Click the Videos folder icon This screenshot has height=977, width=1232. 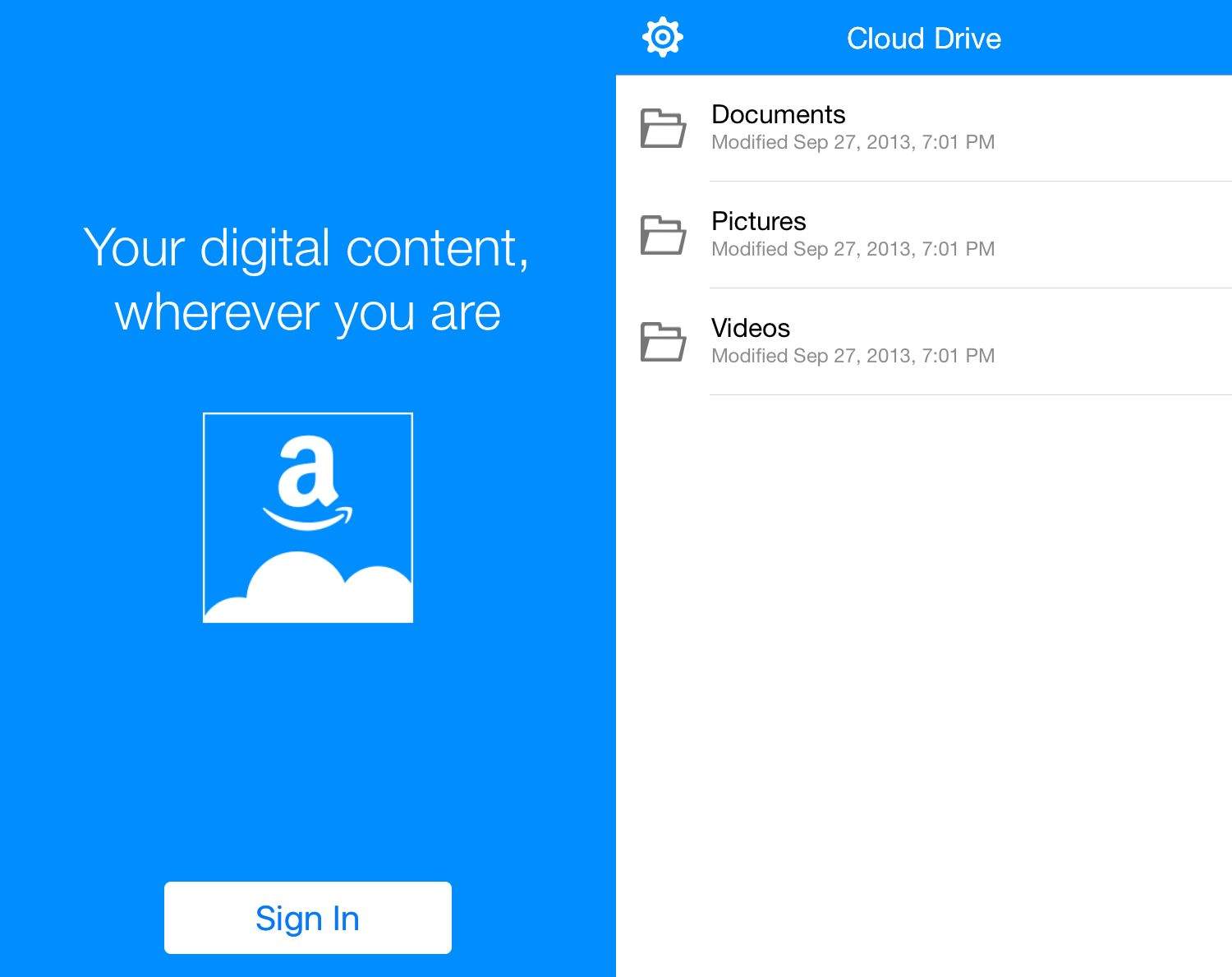coord(664,343)
